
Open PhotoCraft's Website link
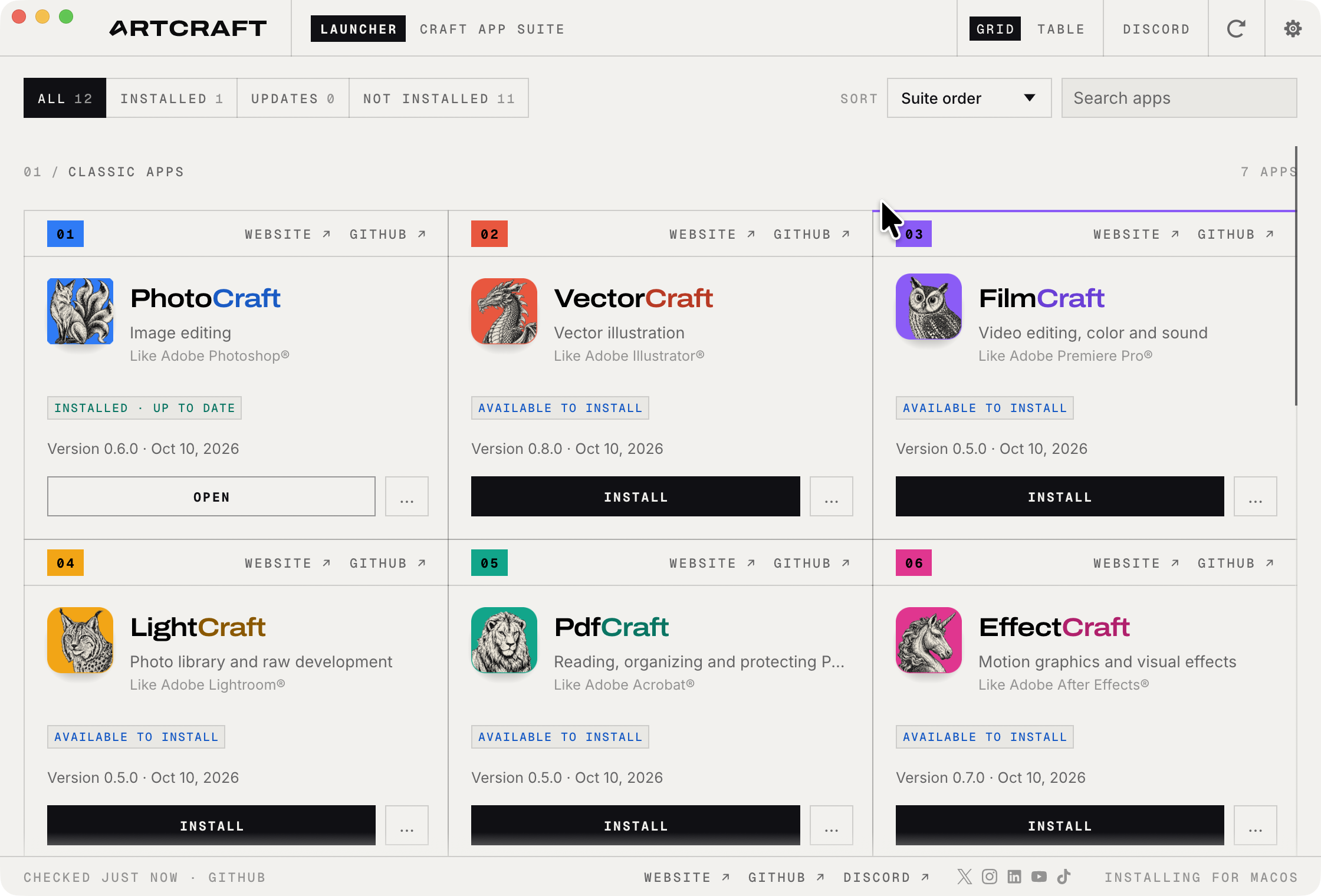288,234
